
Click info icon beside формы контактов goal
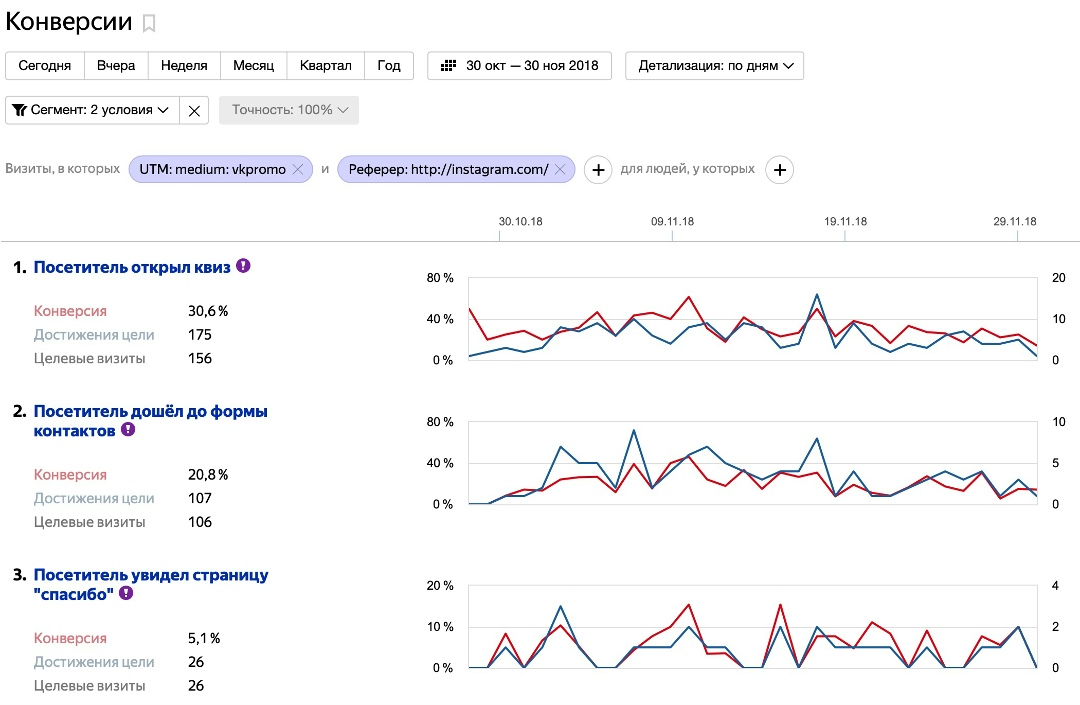(x=127, y=430)
